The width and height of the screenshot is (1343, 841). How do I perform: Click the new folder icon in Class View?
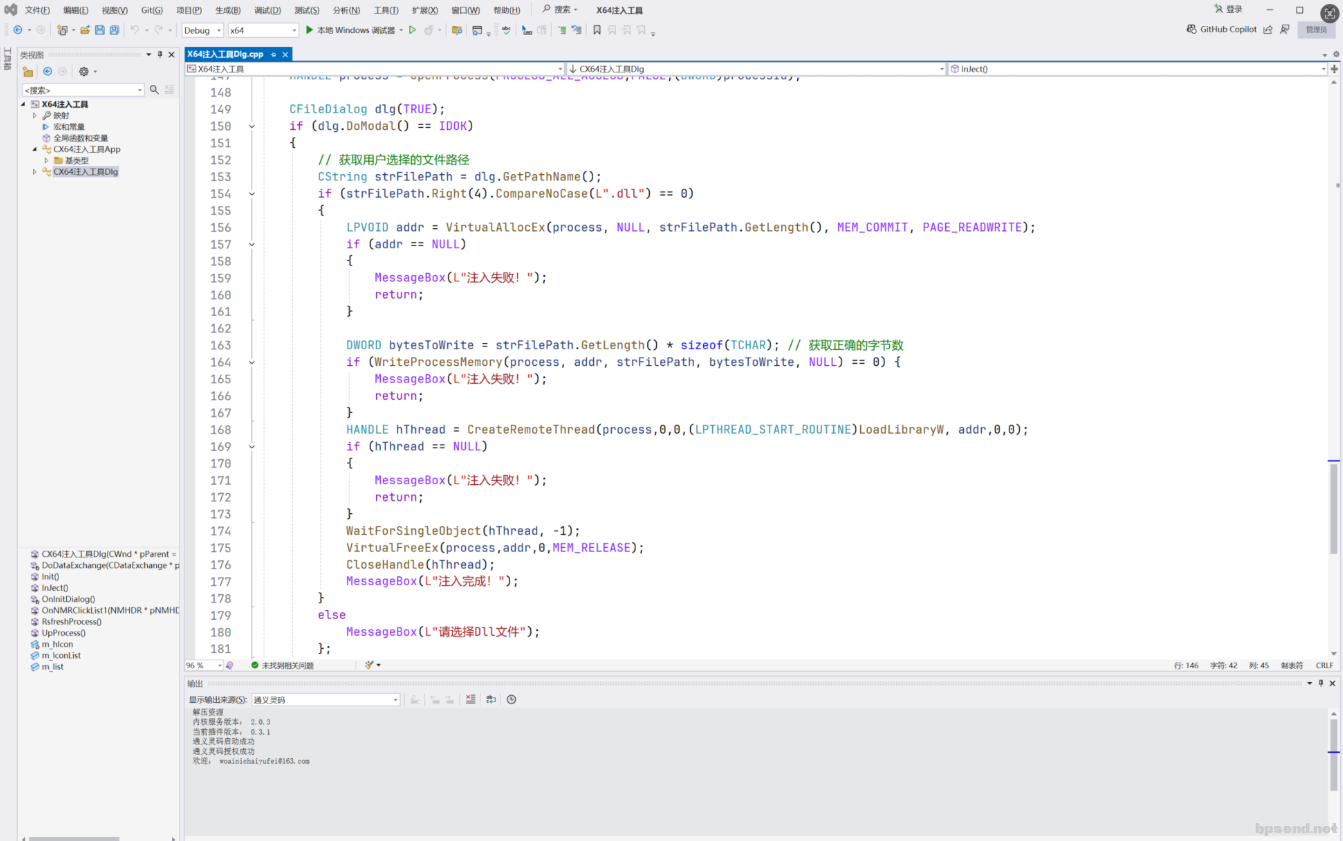pos(28,72)
